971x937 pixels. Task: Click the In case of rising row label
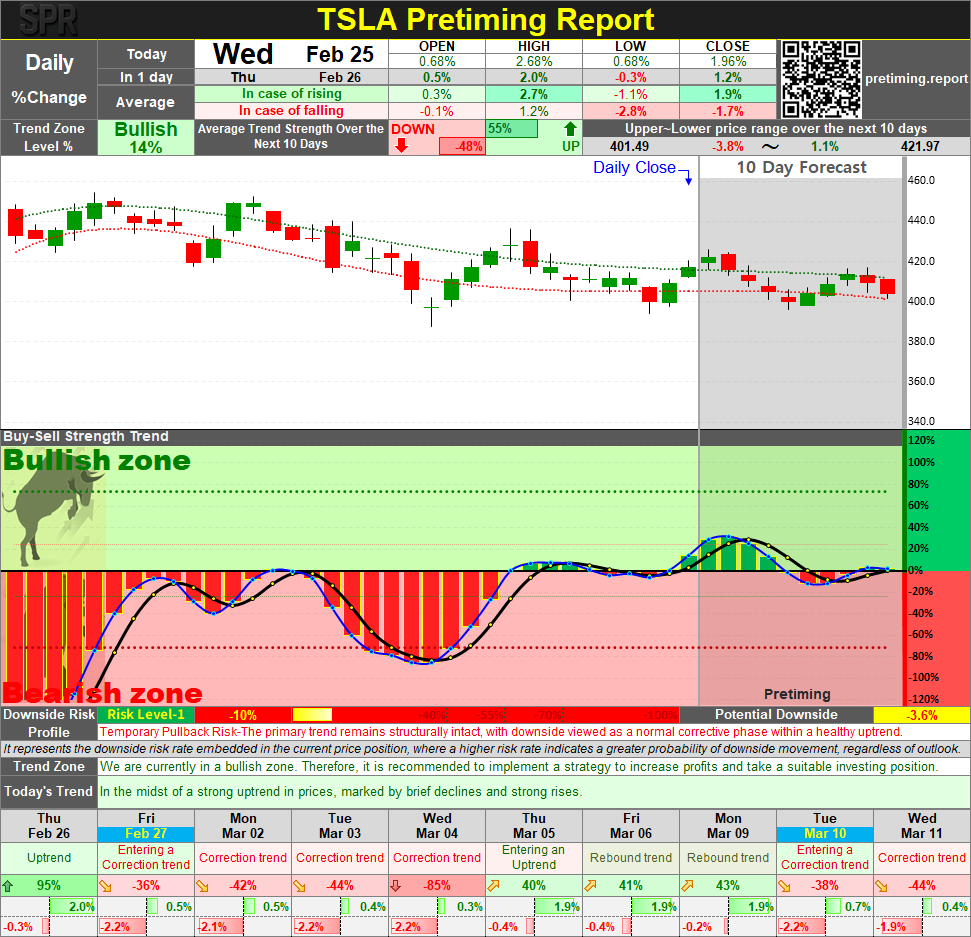coord(292,94)
